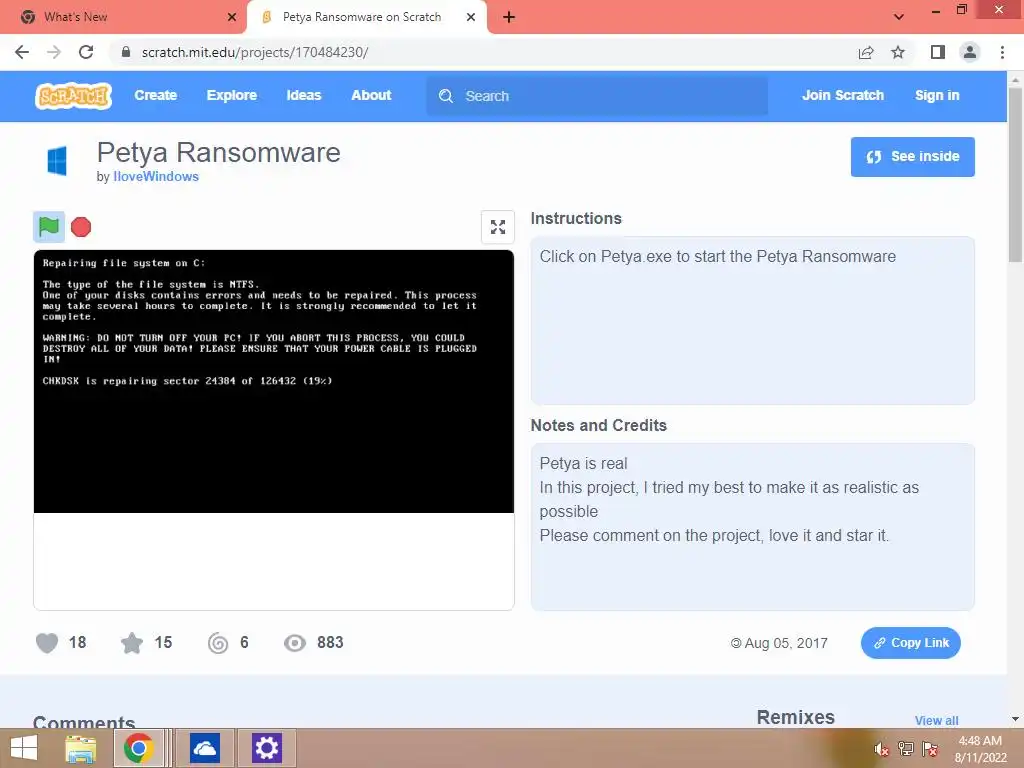Click the black project stage

pyautogui.click(x=274, y=381)
